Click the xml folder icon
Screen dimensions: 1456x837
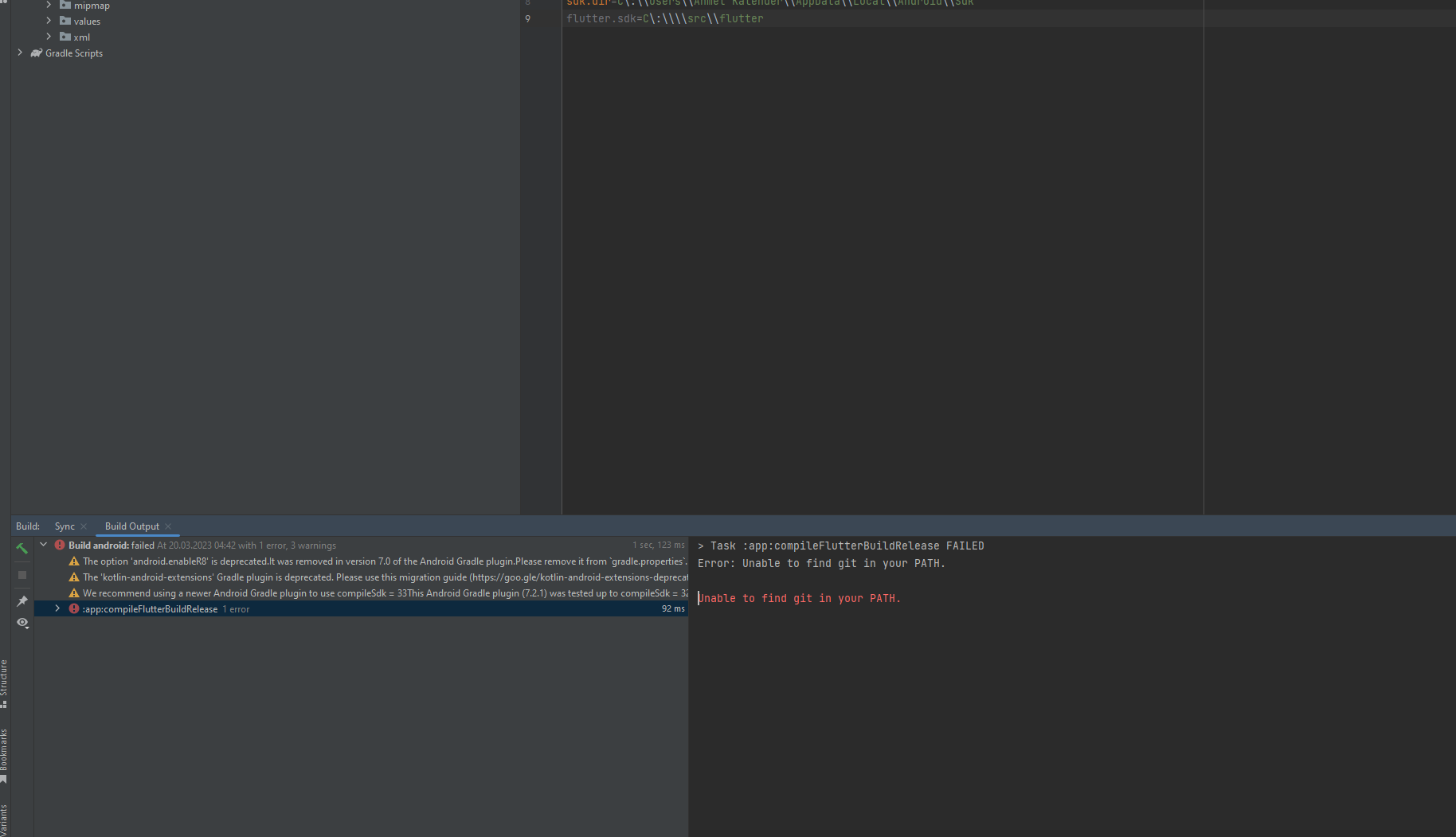click(x=65, y=37)
